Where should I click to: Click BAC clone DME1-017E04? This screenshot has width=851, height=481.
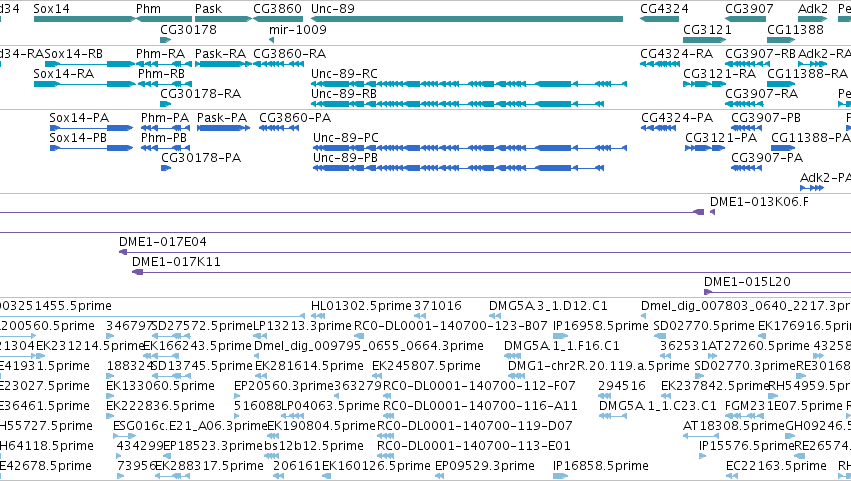click(x=162, y=242)
